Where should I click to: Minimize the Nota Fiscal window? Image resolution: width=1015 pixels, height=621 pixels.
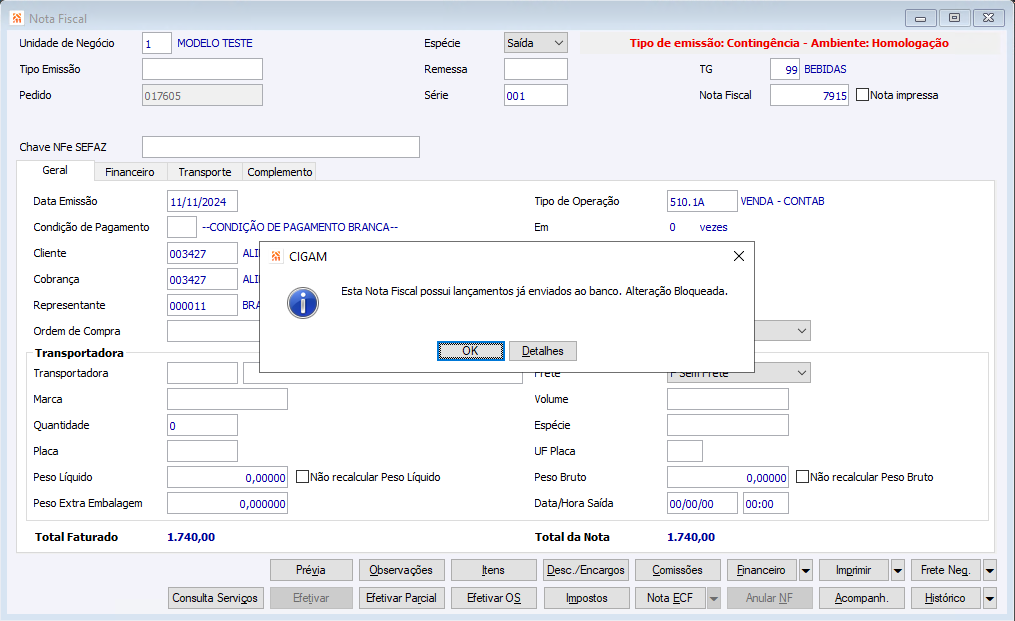coord(920,17)
